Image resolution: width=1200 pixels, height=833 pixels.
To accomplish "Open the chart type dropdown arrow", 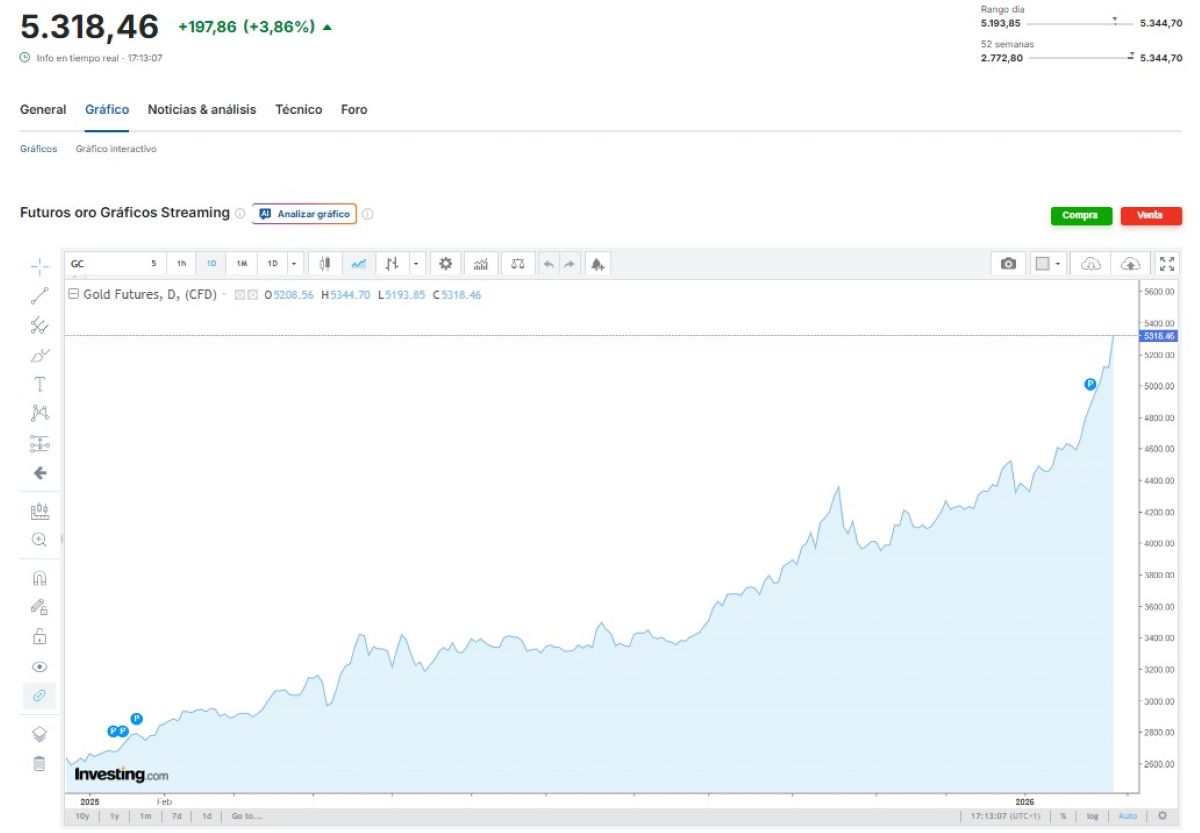I will pyautogui.click(x=415, y=264).
